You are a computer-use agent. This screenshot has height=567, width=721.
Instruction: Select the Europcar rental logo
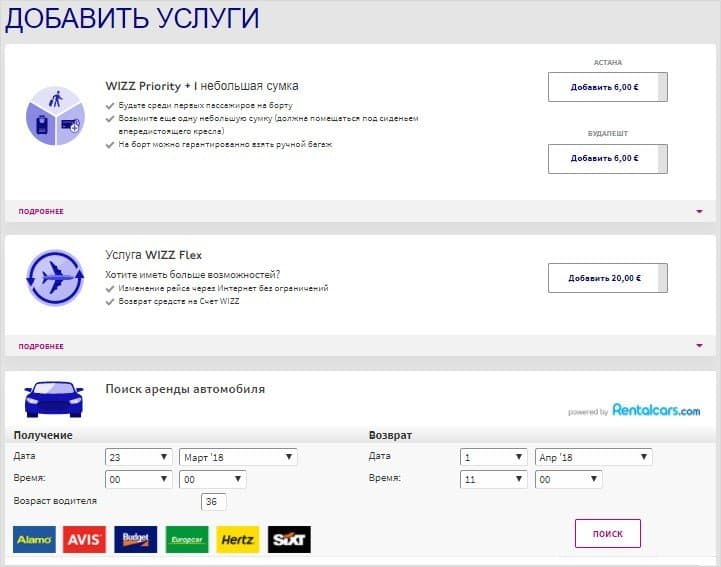click(x=187, y=539)
